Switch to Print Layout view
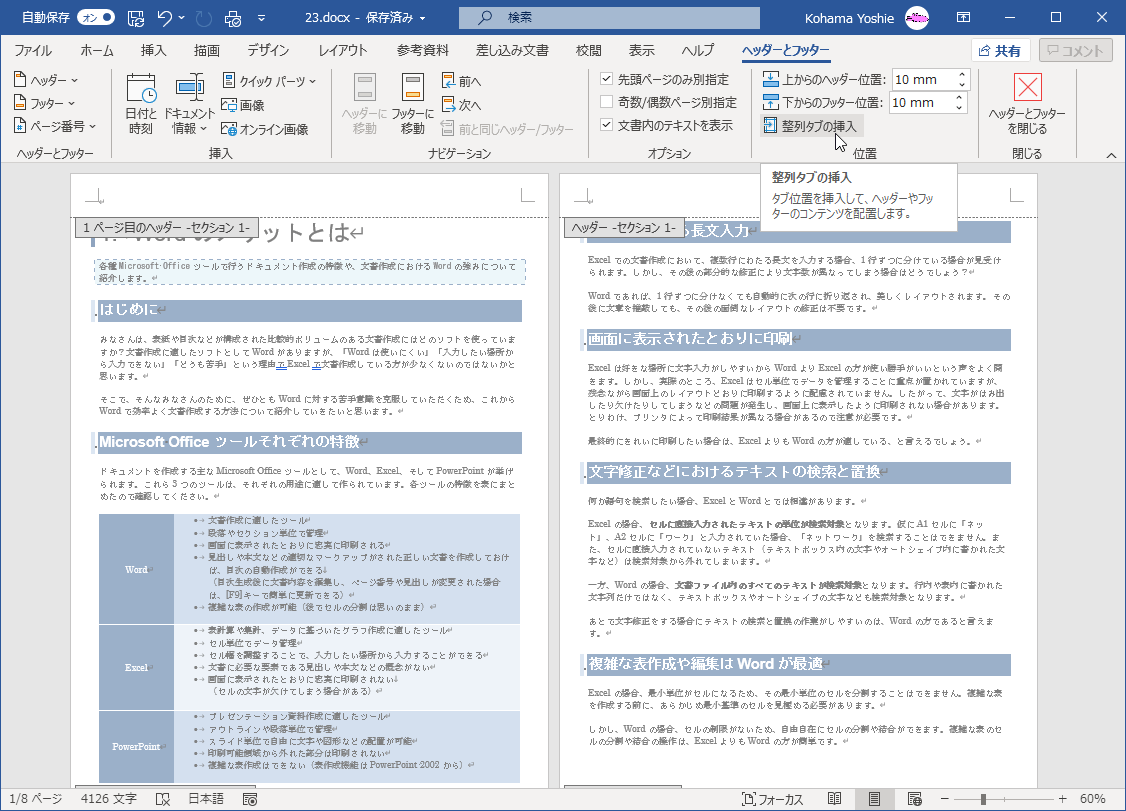Image resolution: width=1126 pixels, height=811 pixels. point(874,799)
